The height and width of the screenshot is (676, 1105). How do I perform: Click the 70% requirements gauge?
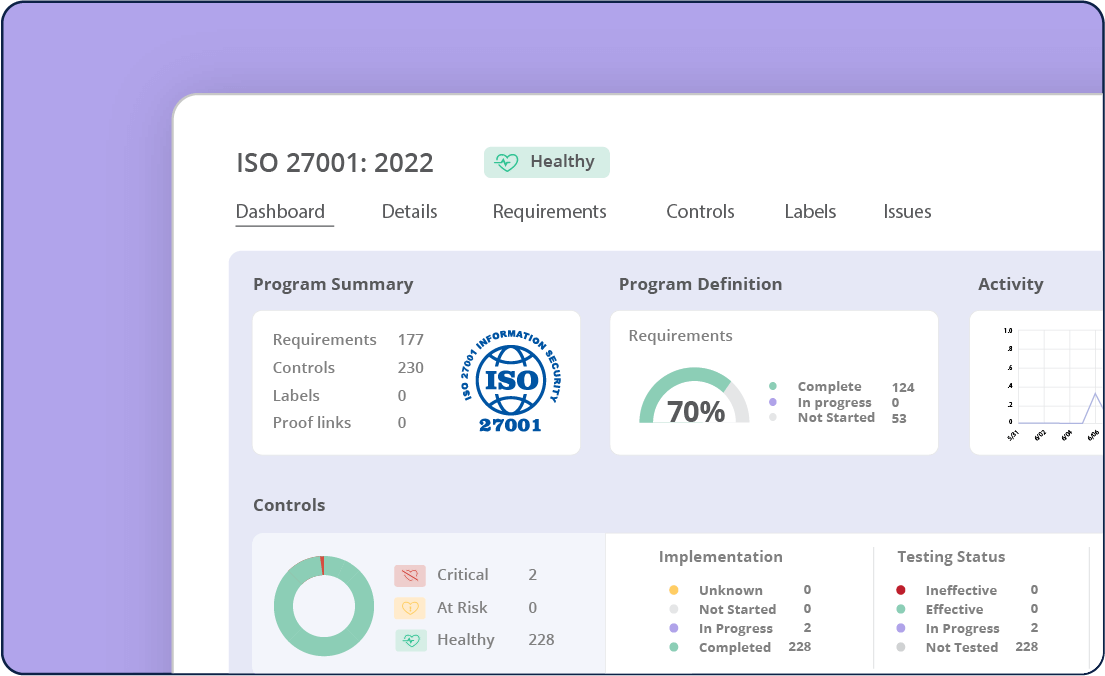[694, 395]
